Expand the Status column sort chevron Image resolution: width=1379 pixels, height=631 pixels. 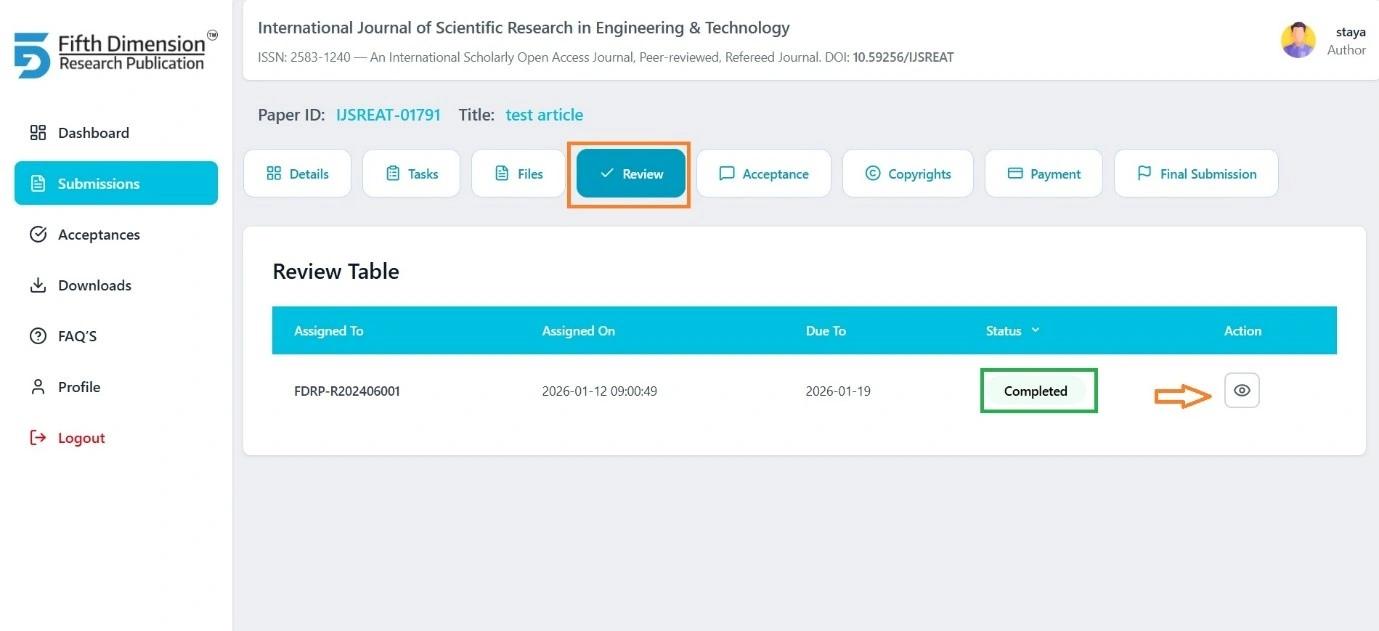(1036, 330)
